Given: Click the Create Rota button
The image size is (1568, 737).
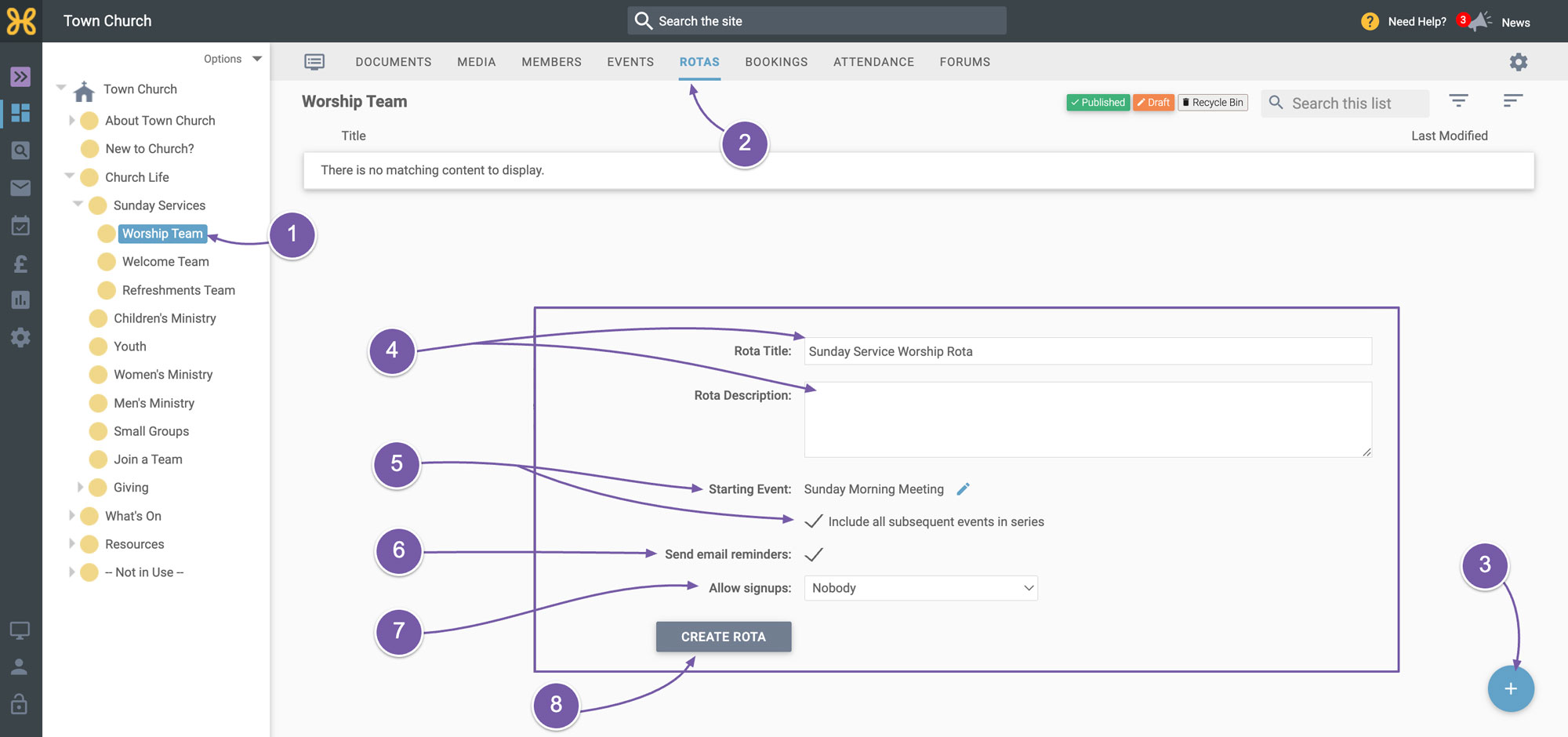Looking at the screenshot, I should pos(724,637).
